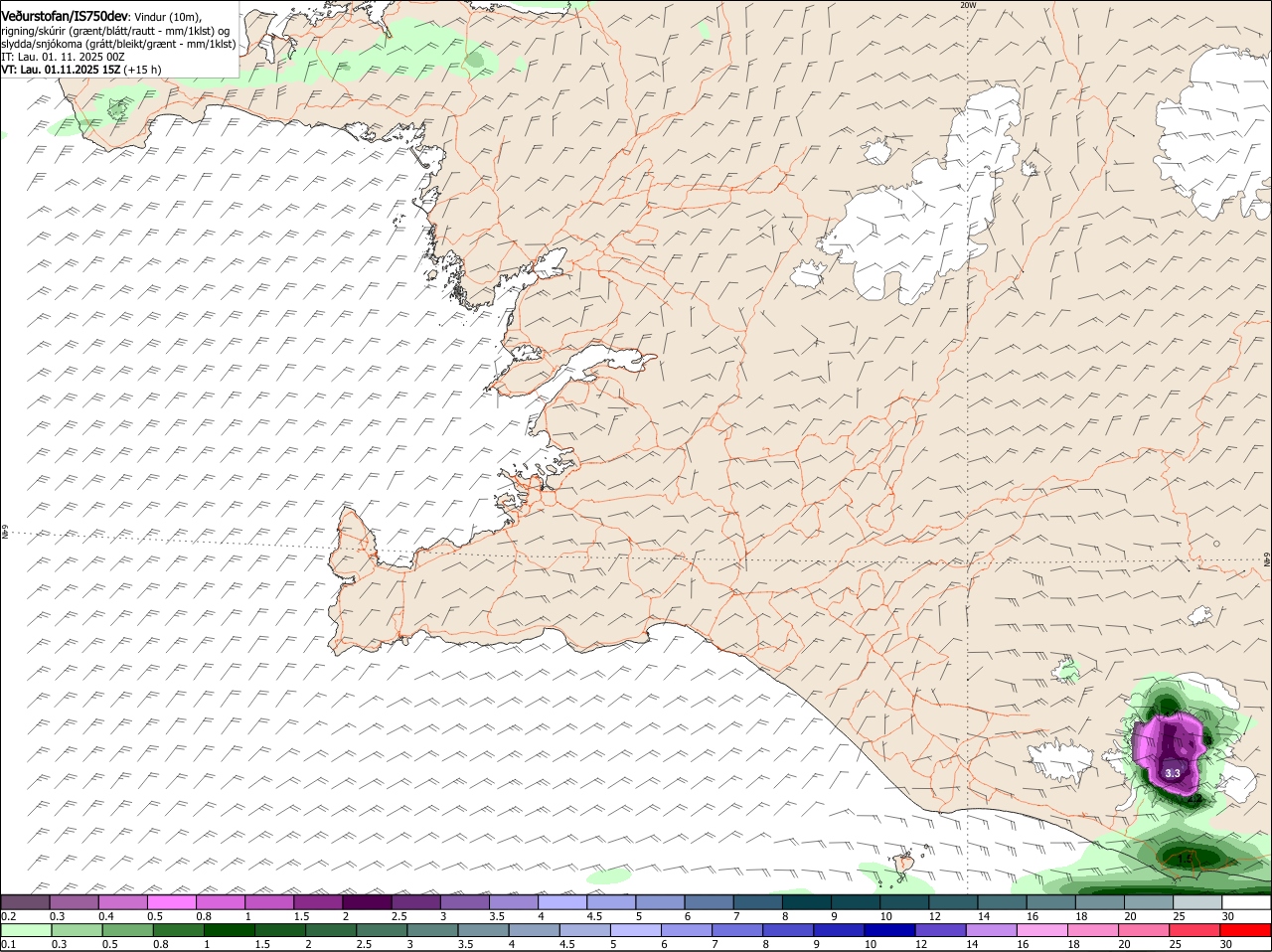Select the bright pink 0.5 swatch in snow scale
The image size is (1272, 952).
(171, 901)
